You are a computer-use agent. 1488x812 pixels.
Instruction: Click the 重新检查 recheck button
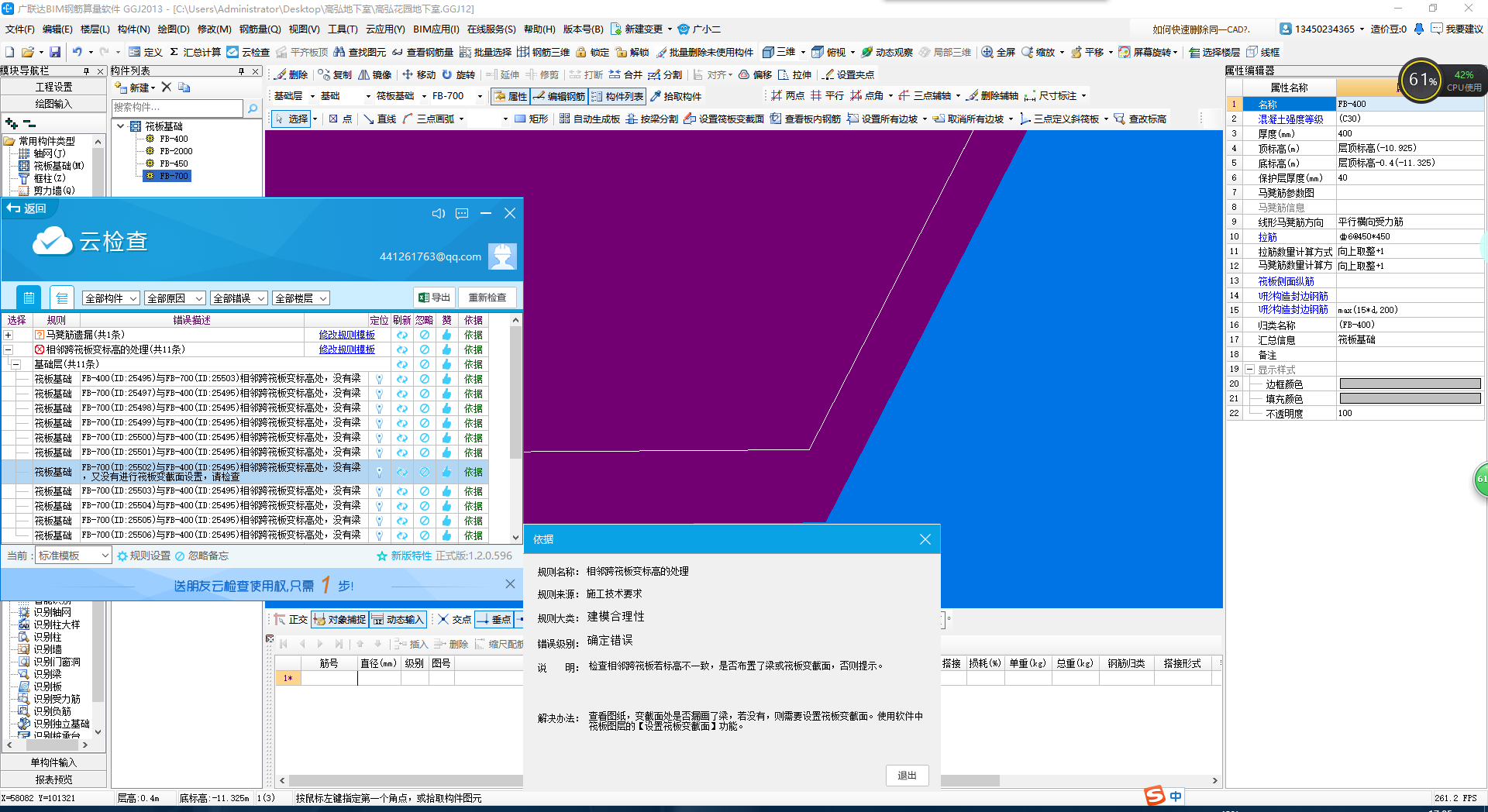tap(487, 298)
